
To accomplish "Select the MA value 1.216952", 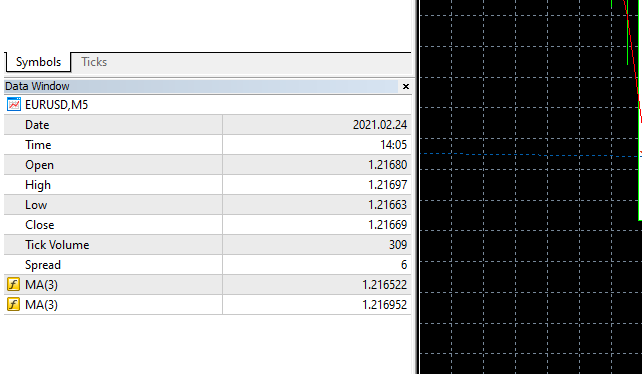I will [x=384, y=305].
